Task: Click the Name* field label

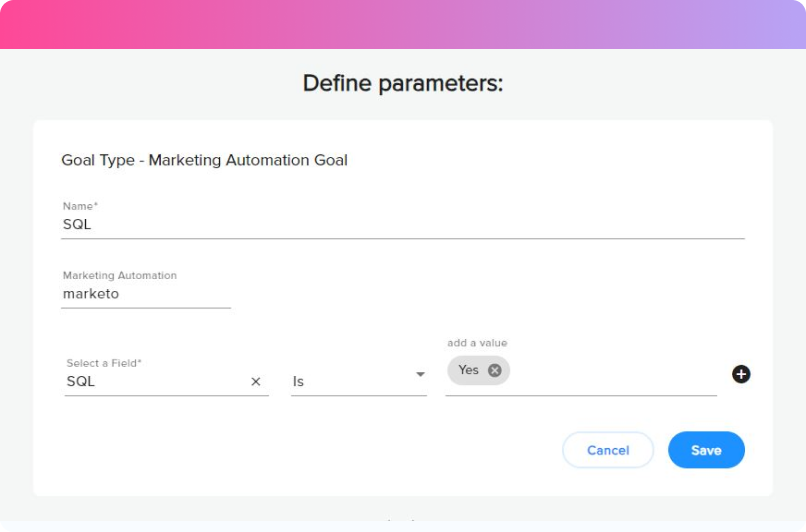Action: (80, 206)
